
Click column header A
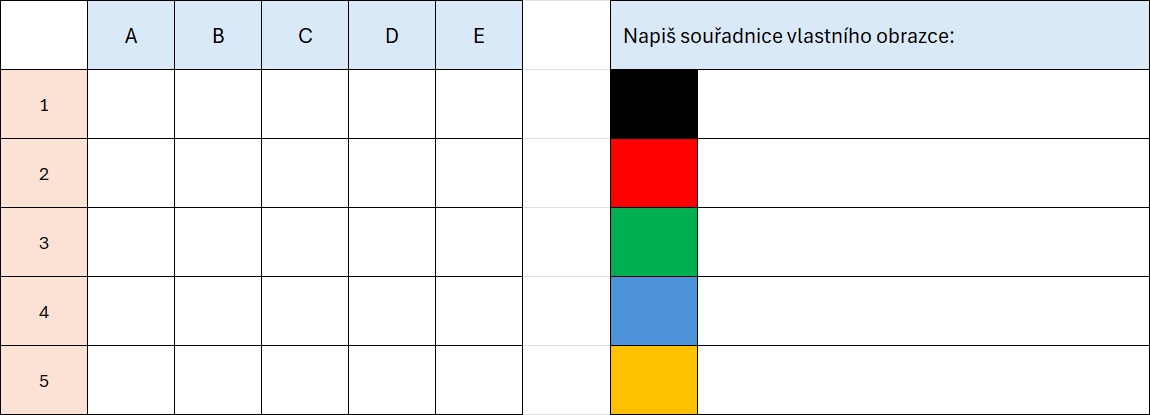click(x=130, y=36)
